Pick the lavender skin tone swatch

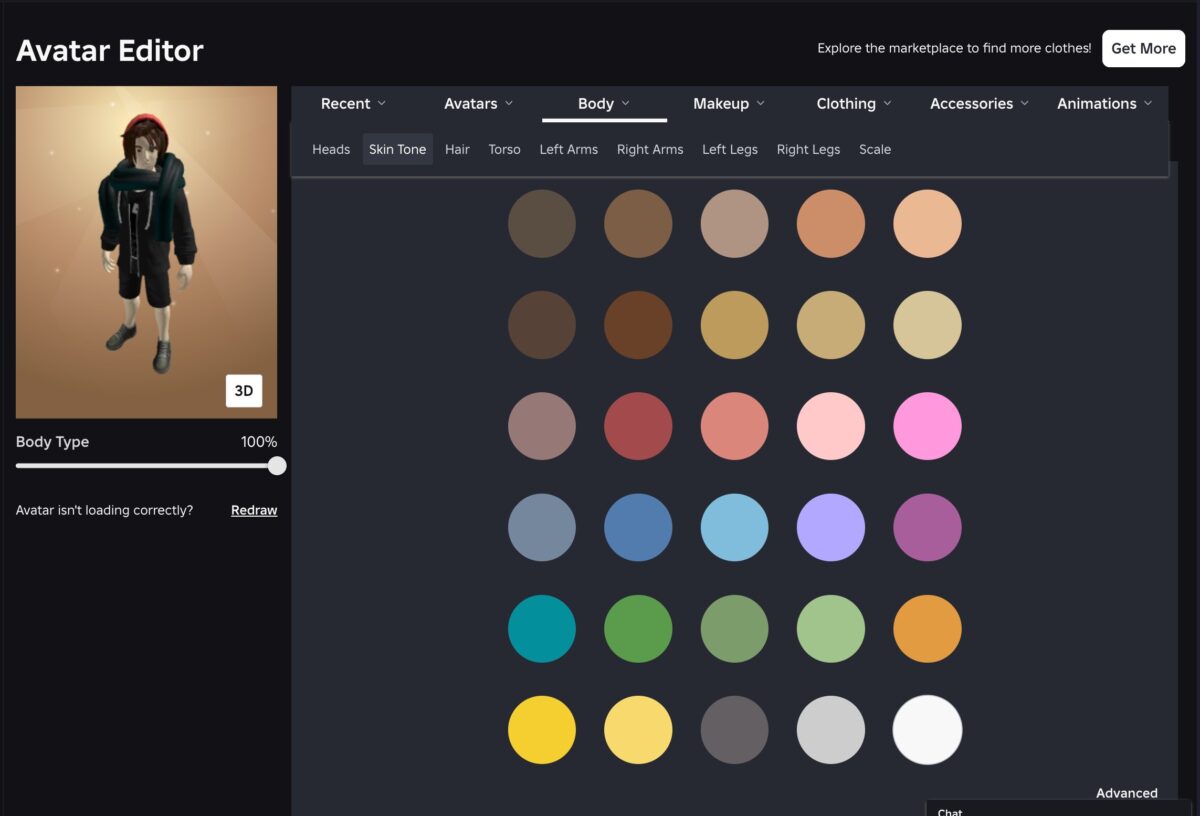click(x=831, y=527)
